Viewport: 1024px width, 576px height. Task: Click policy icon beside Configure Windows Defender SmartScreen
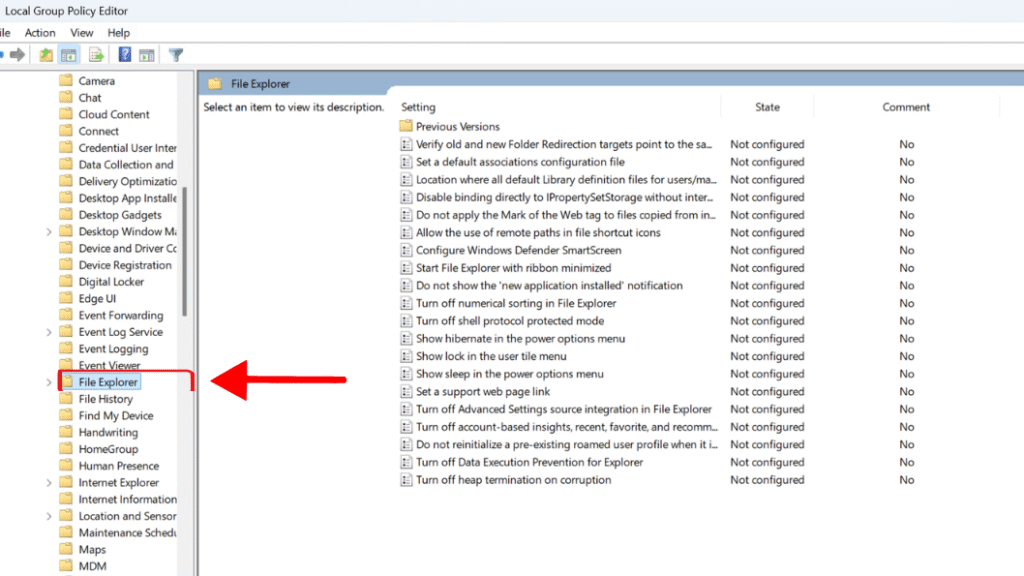[406, 250]
